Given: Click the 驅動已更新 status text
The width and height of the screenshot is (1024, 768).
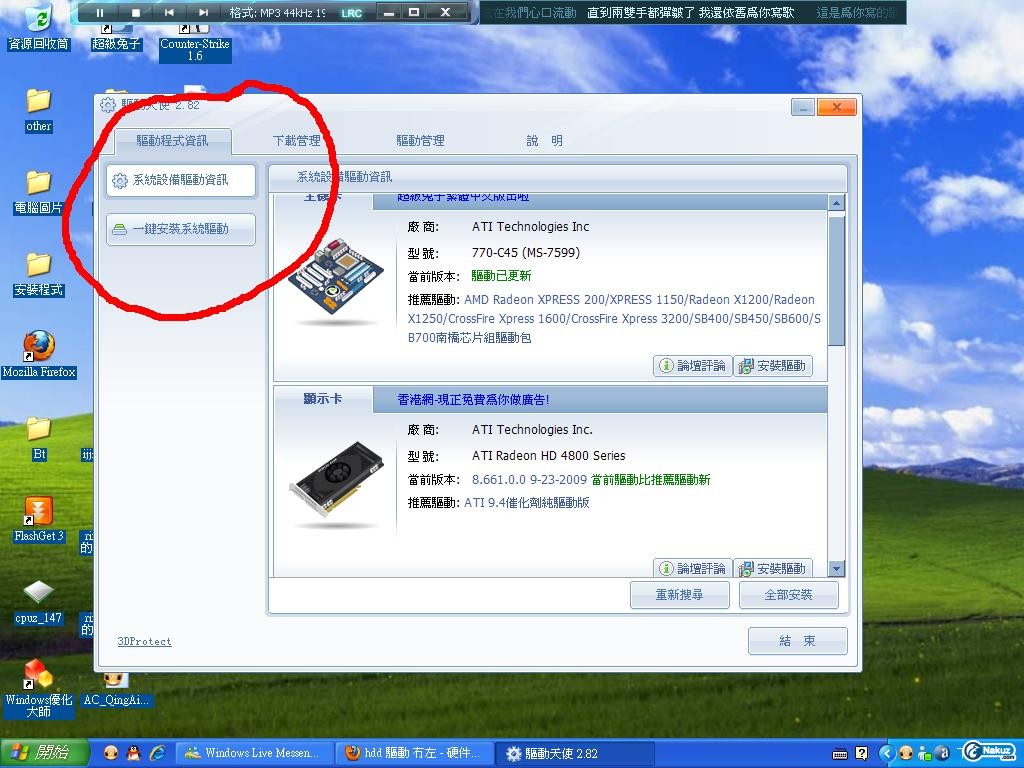Looking at the screenshot, I should click(x=502, y=276).
